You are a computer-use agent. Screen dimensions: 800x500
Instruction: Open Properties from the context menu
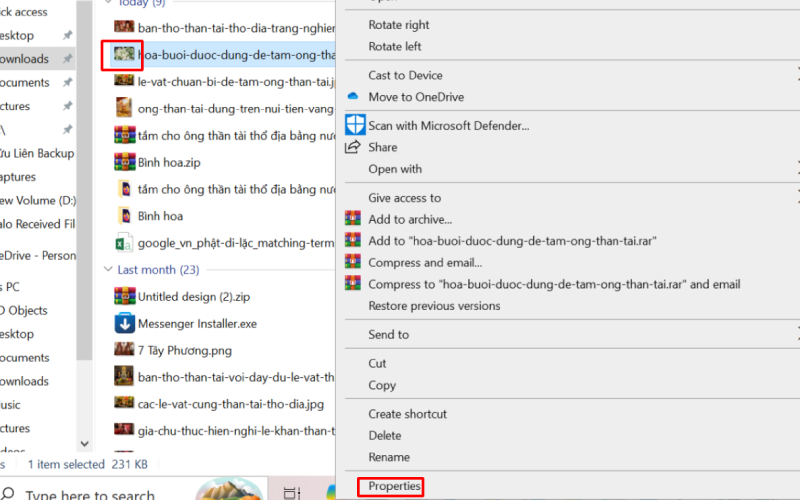click(x=394, y=486)
